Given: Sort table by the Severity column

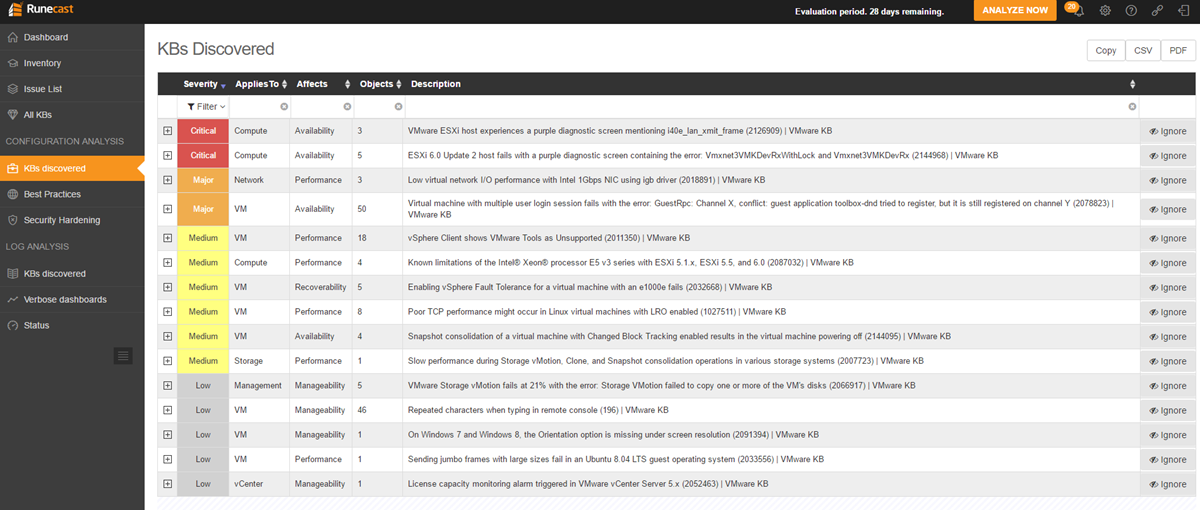Looking at the screenshot, I should click(205, 84).
